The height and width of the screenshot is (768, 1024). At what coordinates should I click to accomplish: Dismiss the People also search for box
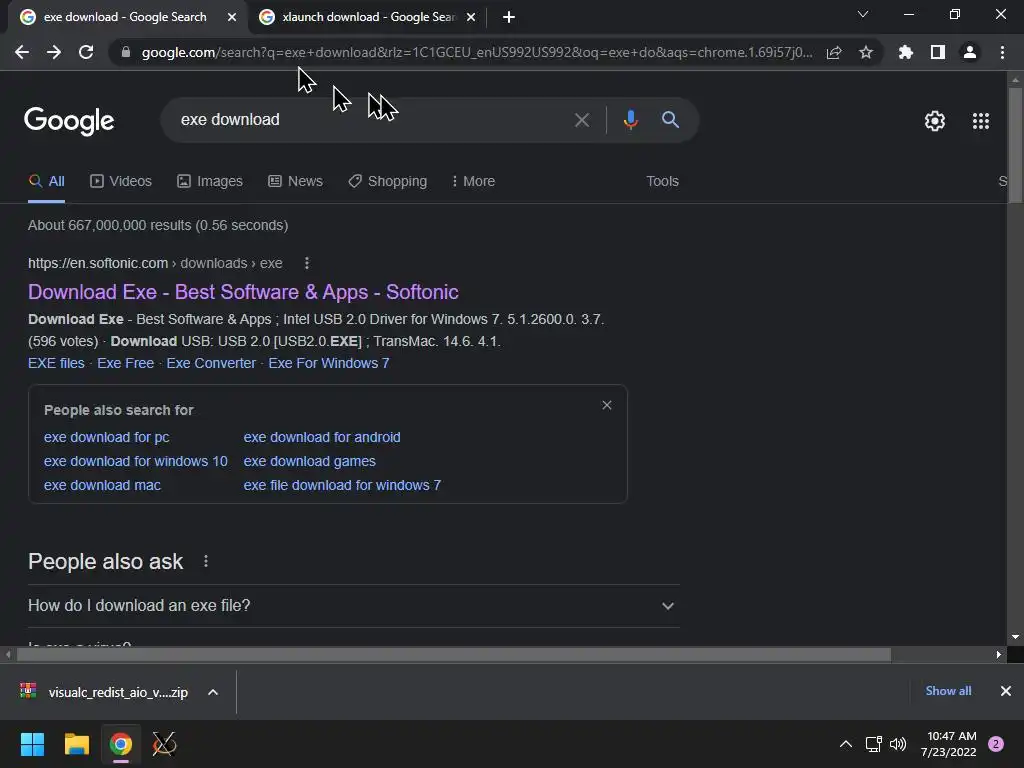point(607,406)
